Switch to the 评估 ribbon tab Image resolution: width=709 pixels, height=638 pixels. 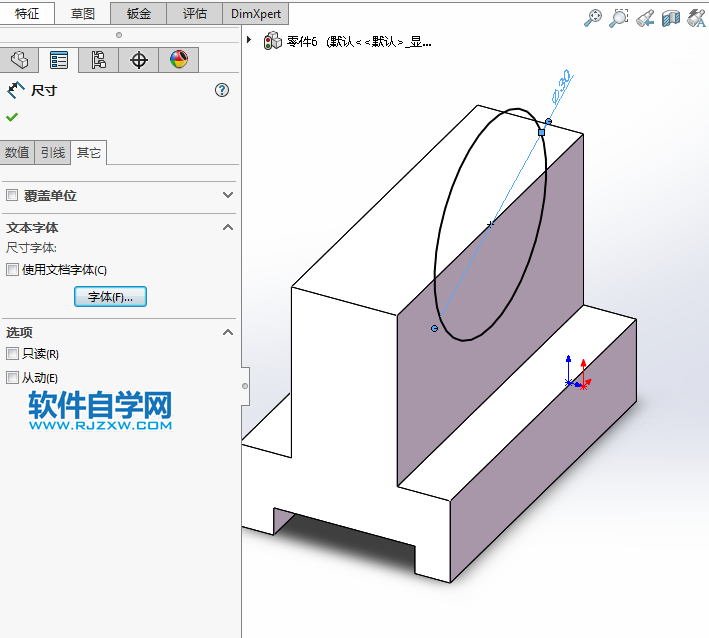tap(194, 14)
